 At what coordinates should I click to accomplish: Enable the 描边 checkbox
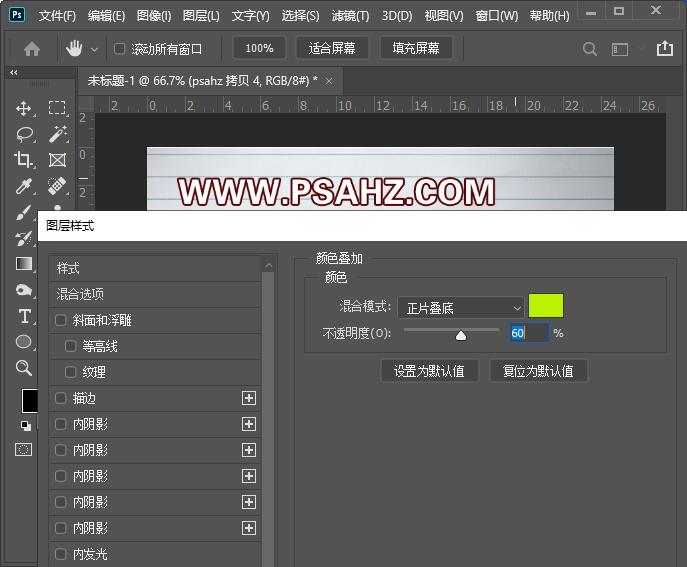[x=60, y=398]
